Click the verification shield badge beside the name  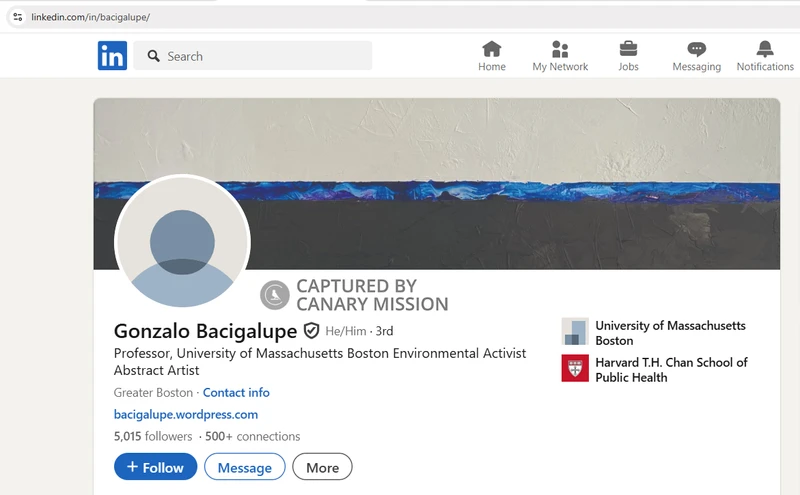311,331
